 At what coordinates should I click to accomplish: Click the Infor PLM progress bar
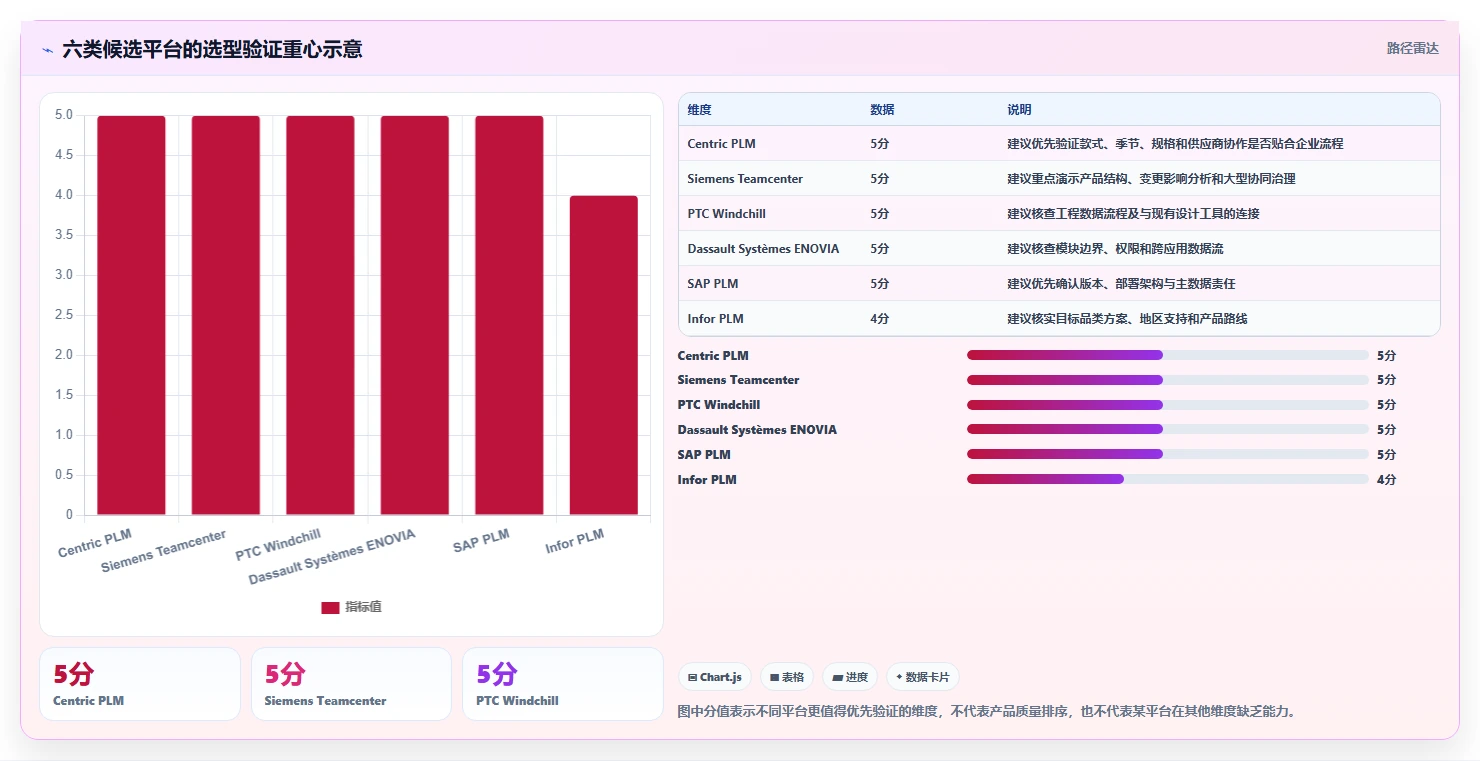point(1167,479)
